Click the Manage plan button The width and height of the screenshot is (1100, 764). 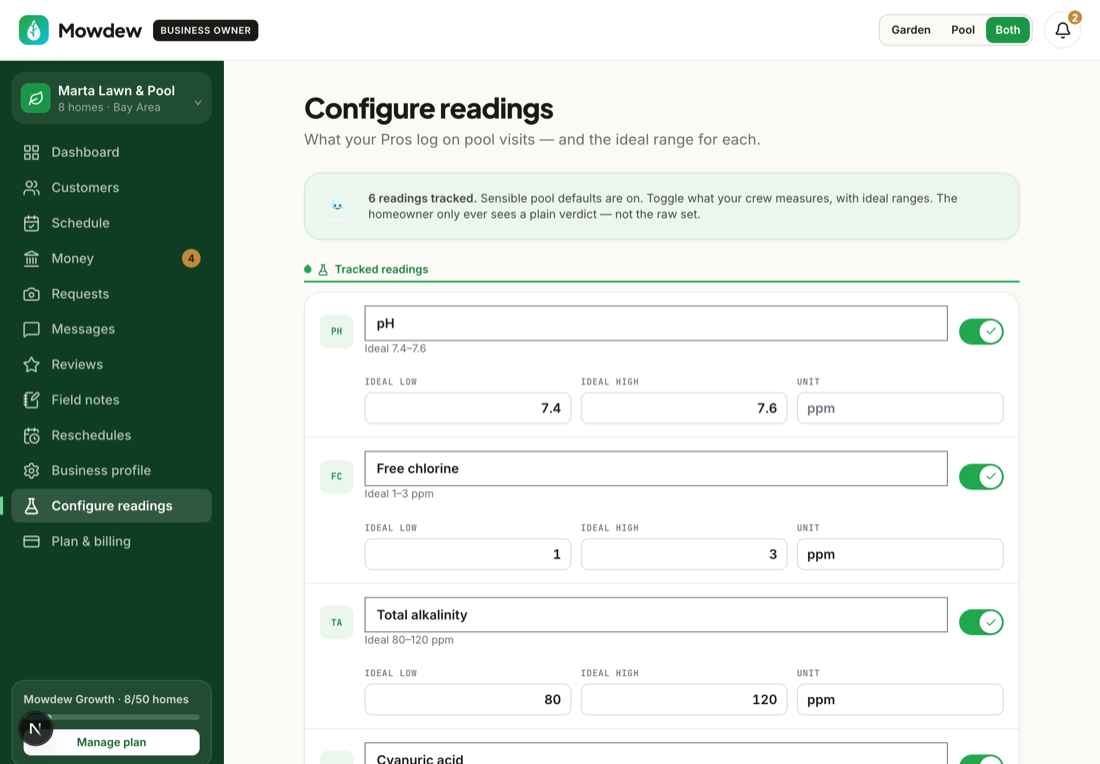pos(112,742)
